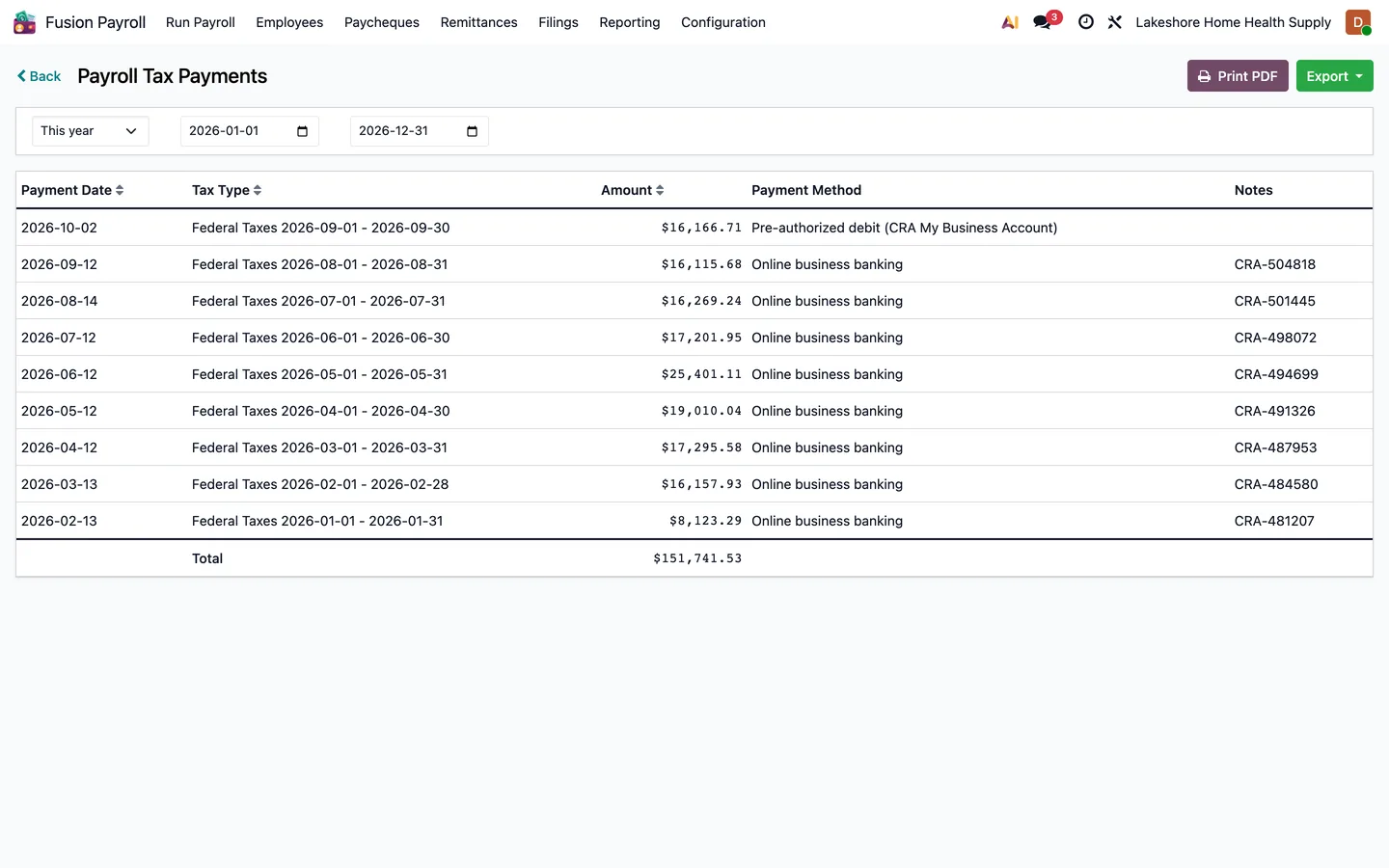Click the $8,123.29 amount cell
Screen dimensions: 1389x868
pyautogui.click(x=705, y=521)
